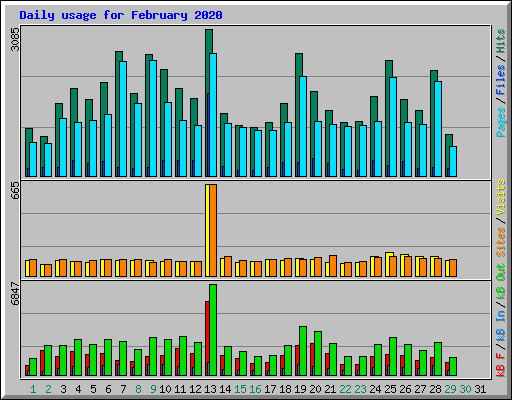Select the cyan files bar for day 25
The image size is (512, 400).
coord(393,127)
